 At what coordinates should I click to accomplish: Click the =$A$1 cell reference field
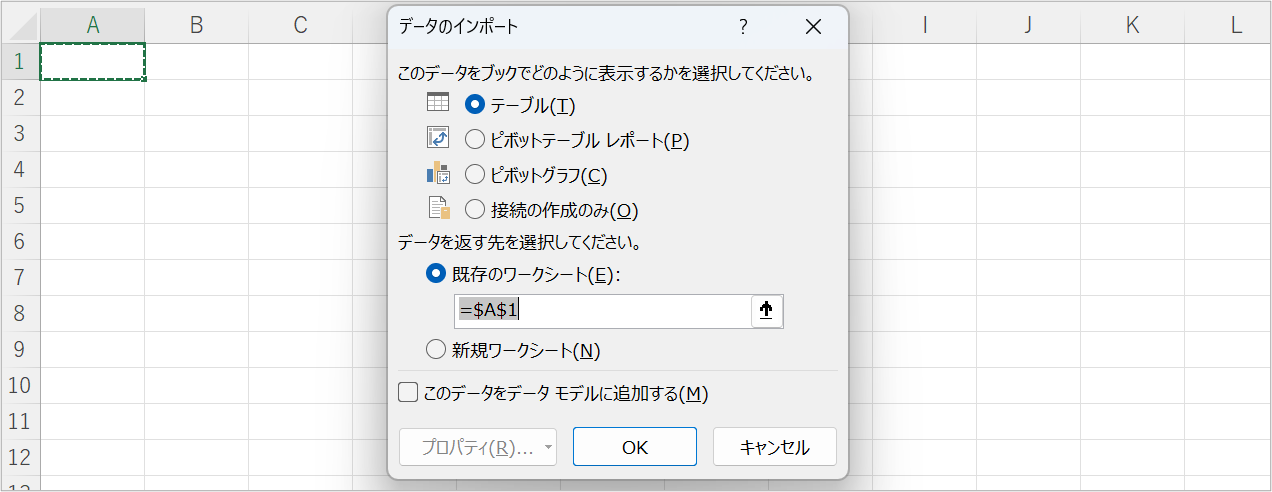(x=602, y=311)
